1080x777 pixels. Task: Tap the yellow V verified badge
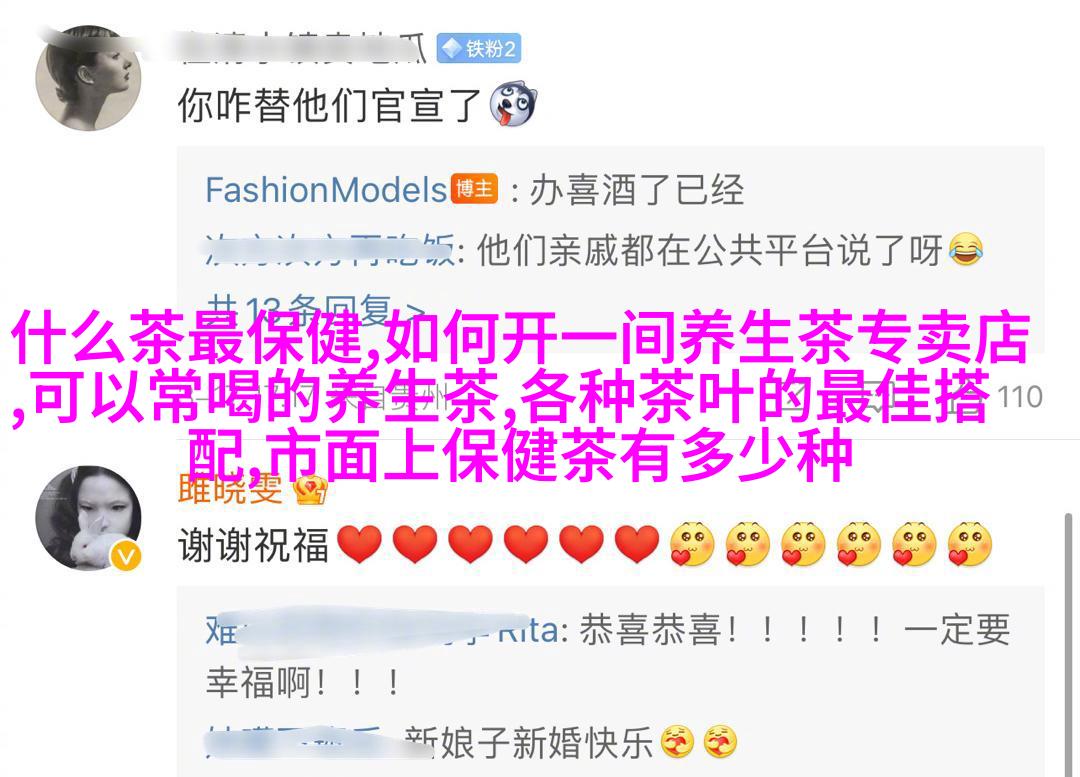[125, 555]
